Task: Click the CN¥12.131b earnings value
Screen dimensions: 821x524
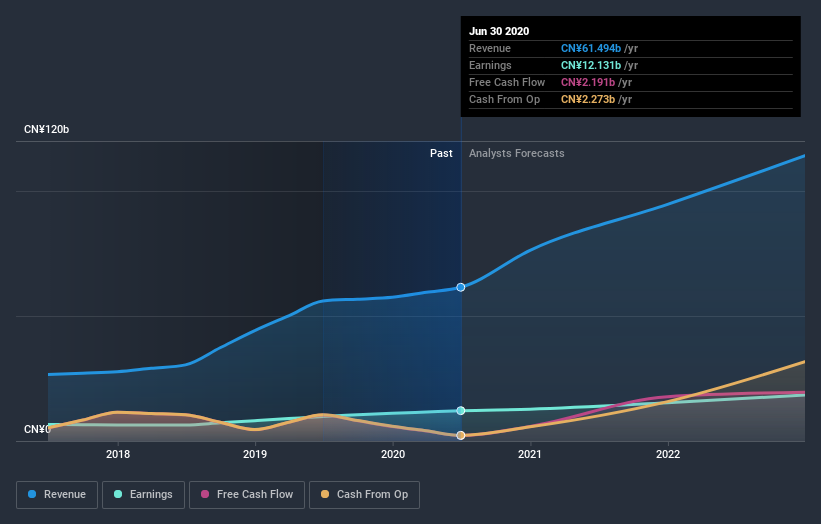Action: [x=591, y=65]
